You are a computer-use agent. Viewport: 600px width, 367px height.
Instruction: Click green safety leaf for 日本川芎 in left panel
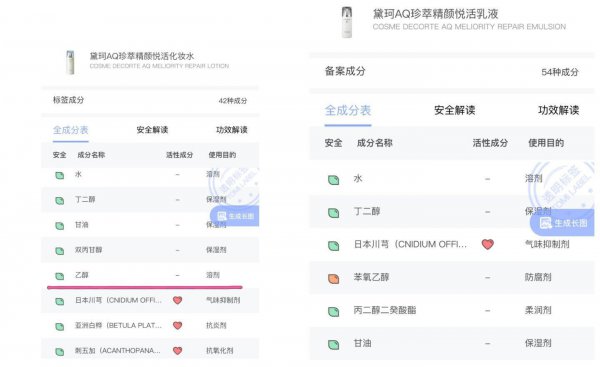point(59,301)
